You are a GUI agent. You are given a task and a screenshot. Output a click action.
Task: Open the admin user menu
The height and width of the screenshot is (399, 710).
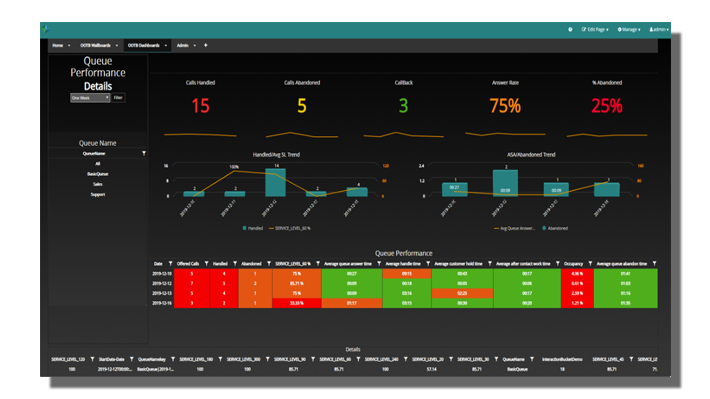pos(659,29)
